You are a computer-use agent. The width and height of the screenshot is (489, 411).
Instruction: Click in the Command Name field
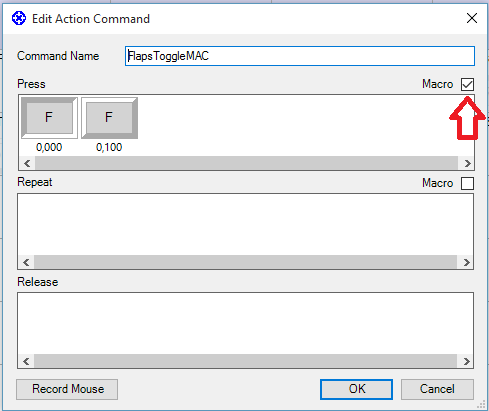(300, 56)
